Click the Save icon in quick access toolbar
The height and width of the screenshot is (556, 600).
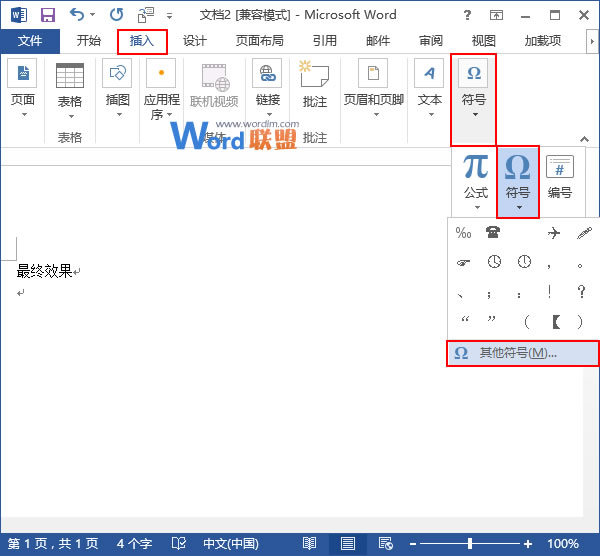point(48,15)
